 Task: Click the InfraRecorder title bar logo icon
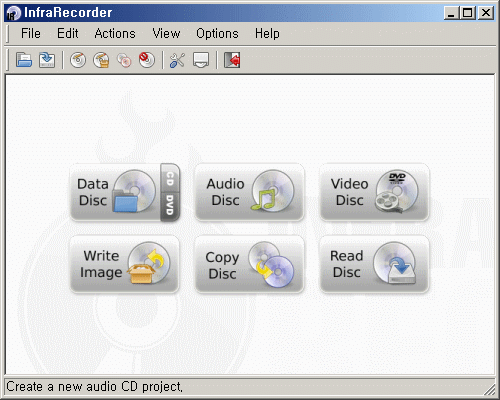click(13, 13)
